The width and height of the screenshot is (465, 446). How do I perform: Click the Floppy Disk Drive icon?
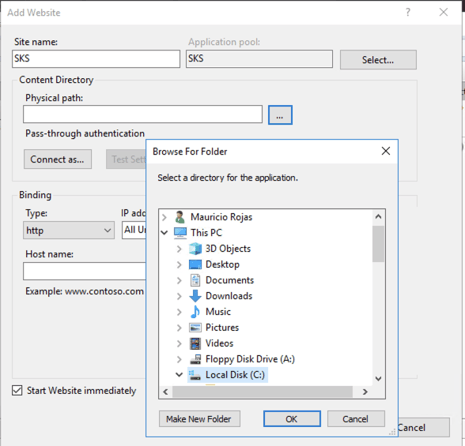coord(195,359)
